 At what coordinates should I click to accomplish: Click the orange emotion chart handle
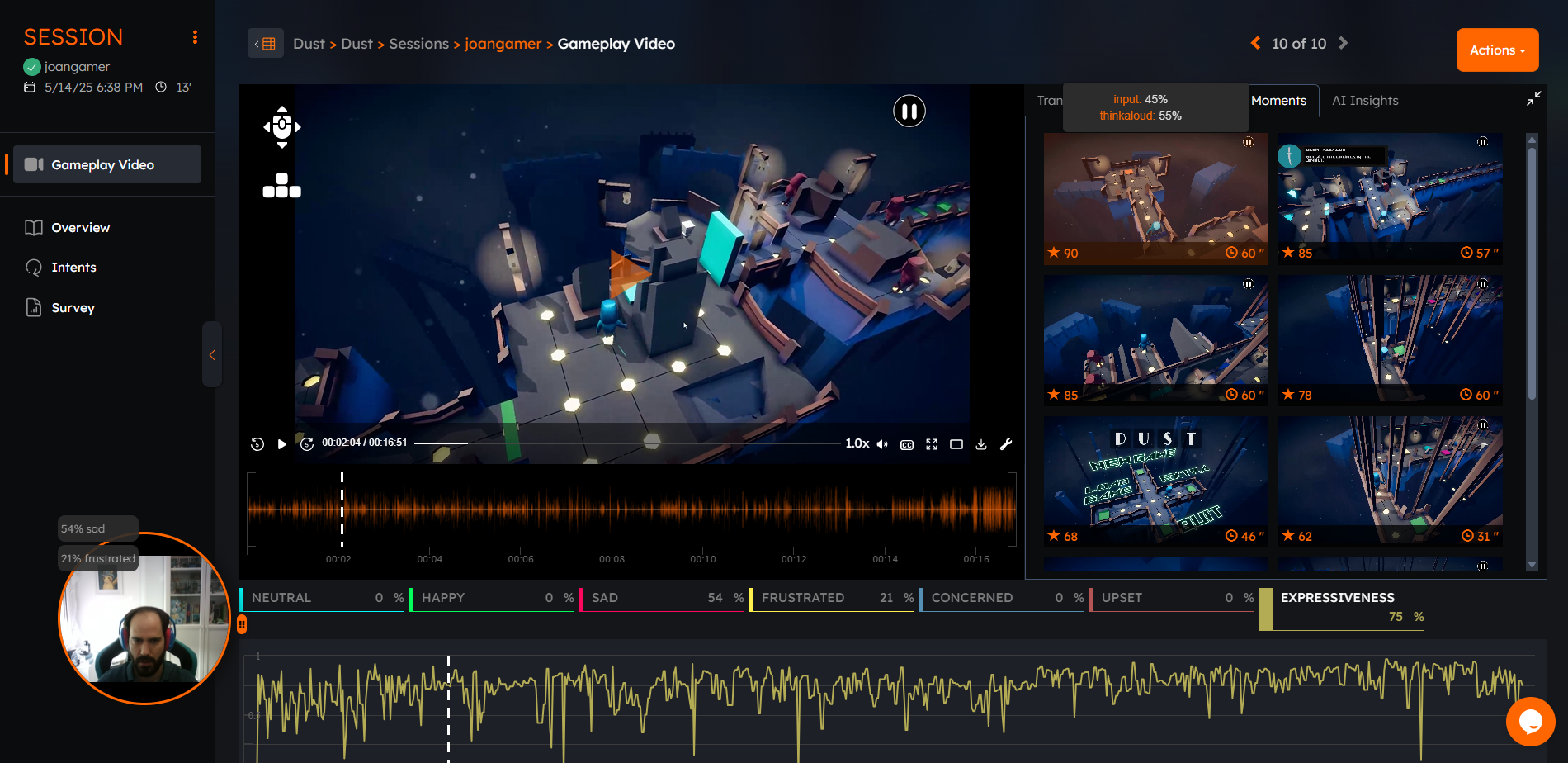pyautogui.click(x=242, y=625)
